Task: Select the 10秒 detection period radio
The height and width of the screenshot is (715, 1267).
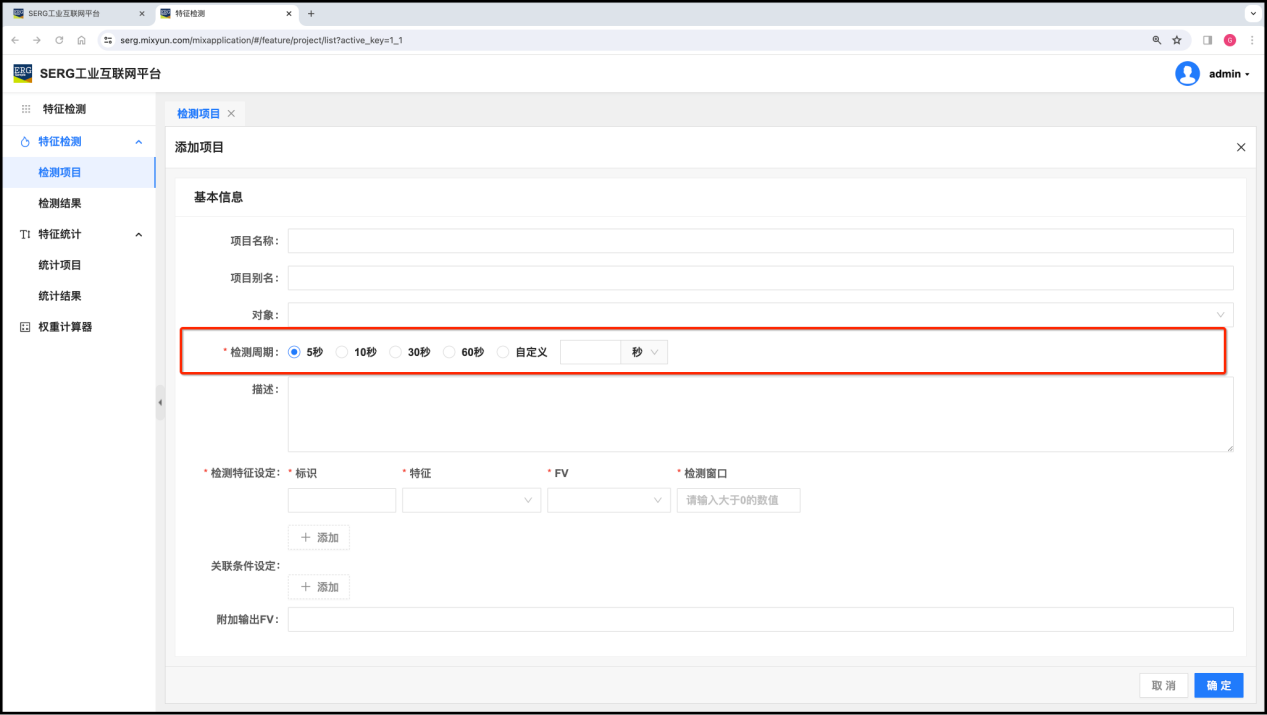Action: [342, 352]
